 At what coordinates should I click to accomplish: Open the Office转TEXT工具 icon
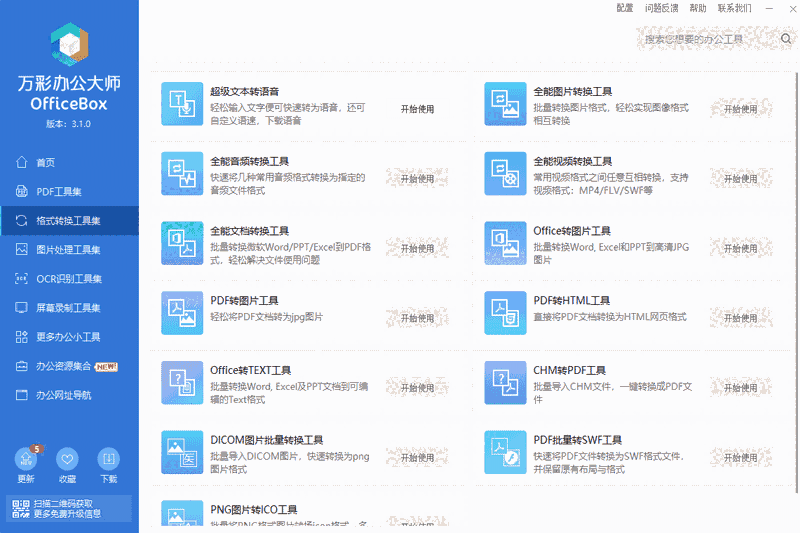[182, 383]
